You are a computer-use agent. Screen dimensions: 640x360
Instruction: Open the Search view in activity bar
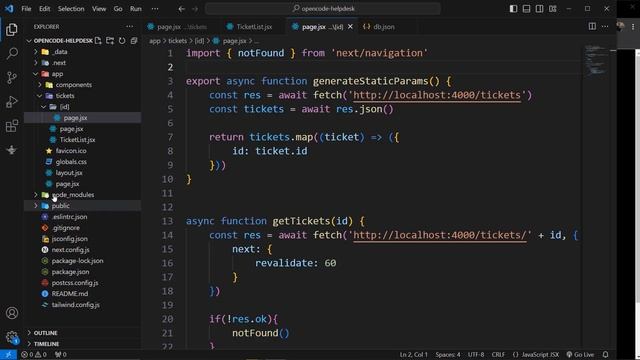pos(12,53)
